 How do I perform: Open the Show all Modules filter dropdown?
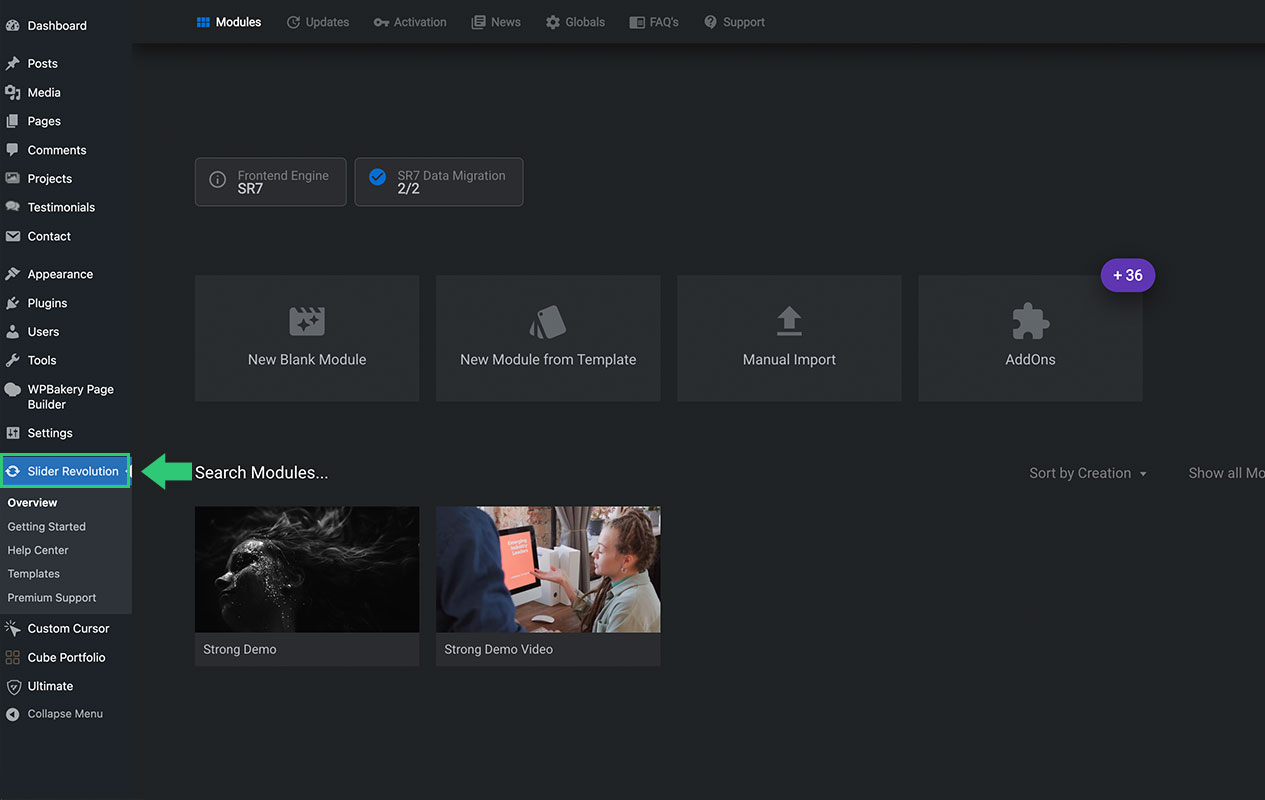tap(1225, 473)
